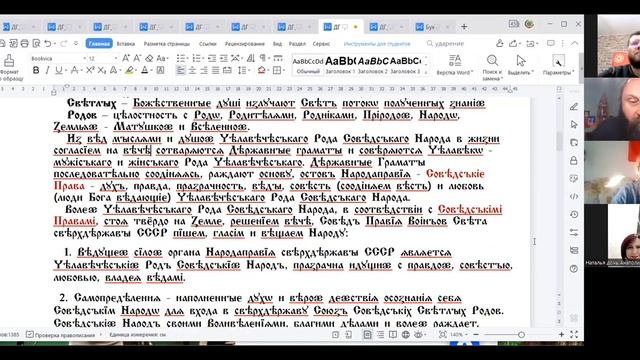Justify the paragraph text
This screenshot has width=640, height=360.
tap(216, 70)
